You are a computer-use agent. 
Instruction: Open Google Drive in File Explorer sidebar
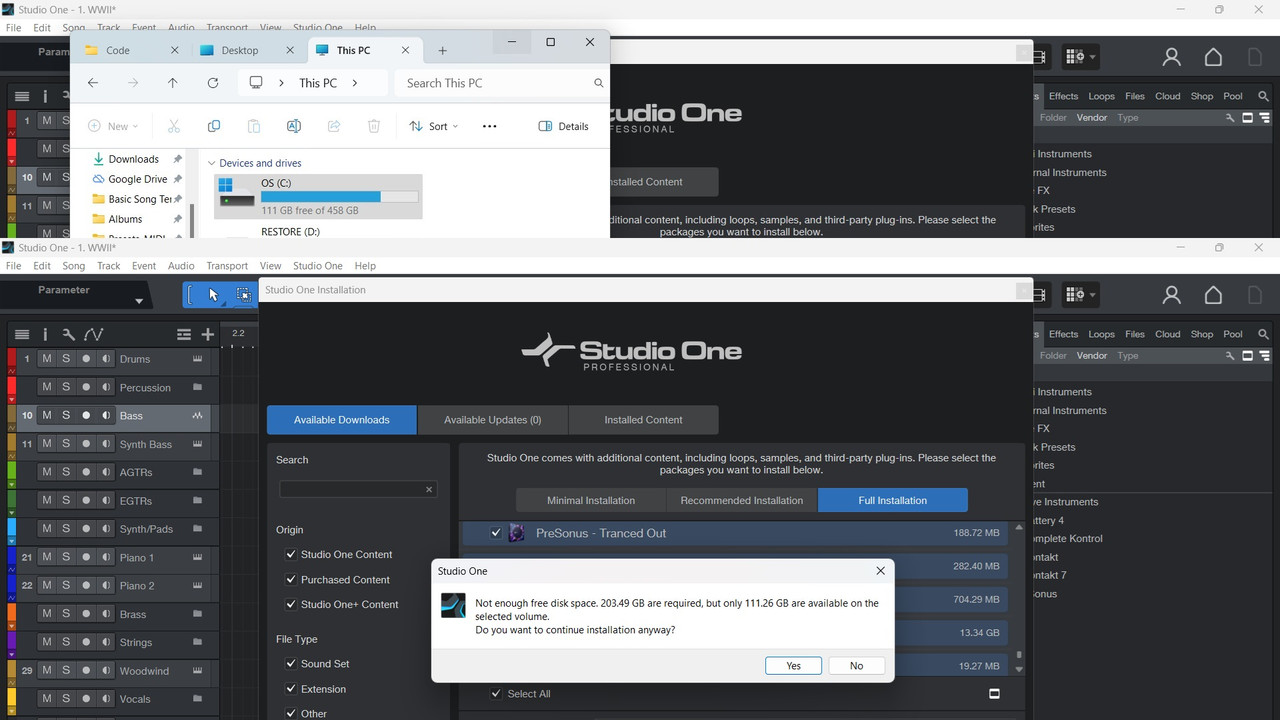click(x=137, y=179)
